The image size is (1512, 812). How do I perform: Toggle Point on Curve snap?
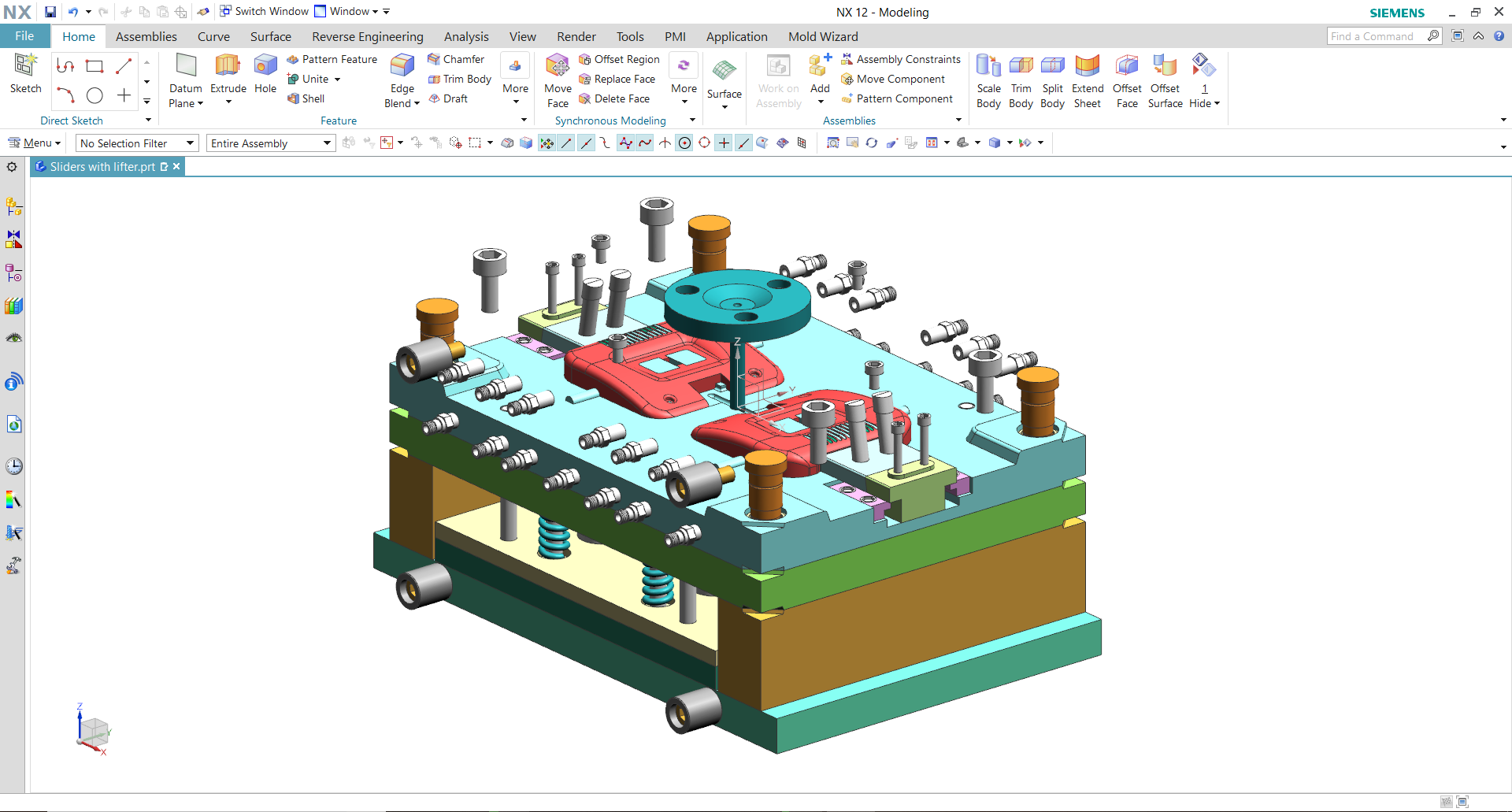coord(743,143)
